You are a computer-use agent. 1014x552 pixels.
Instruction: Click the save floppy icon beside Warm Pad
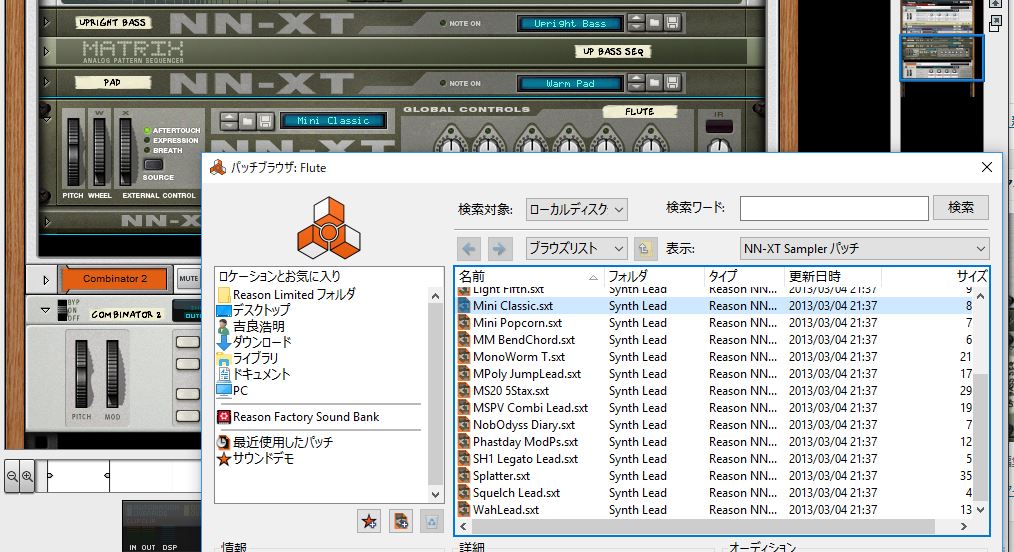[x=672, y=83]
